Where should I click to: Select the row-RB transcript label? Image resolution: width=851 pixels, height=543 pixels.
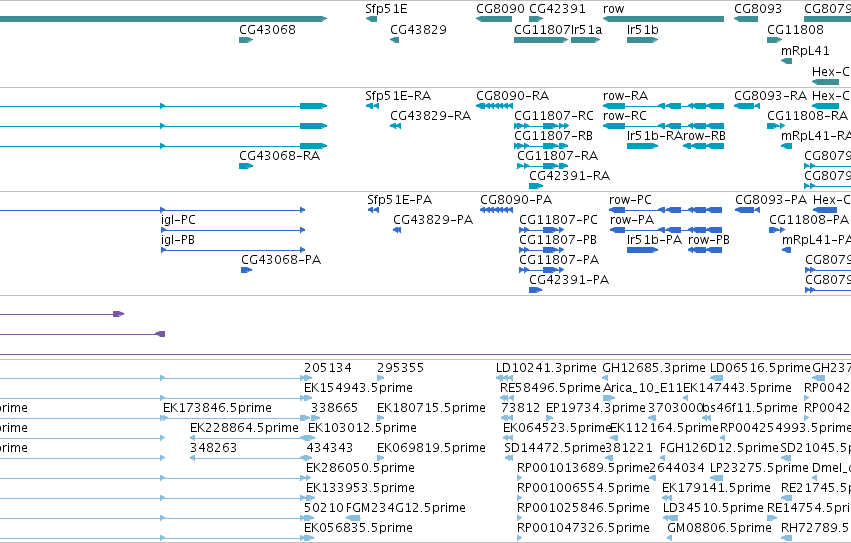(x=704, y=136)
